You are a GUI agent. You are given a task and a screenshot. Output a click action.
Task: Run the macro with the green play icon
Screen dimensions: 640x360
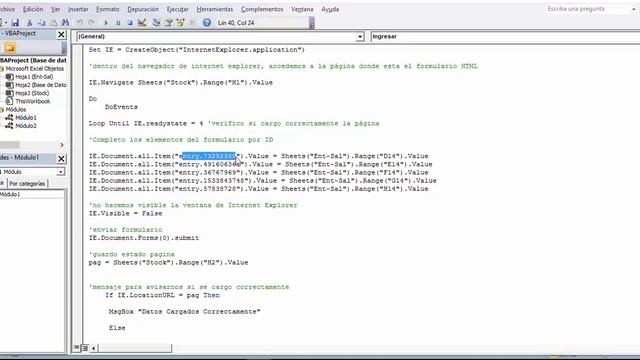(106, 23)
